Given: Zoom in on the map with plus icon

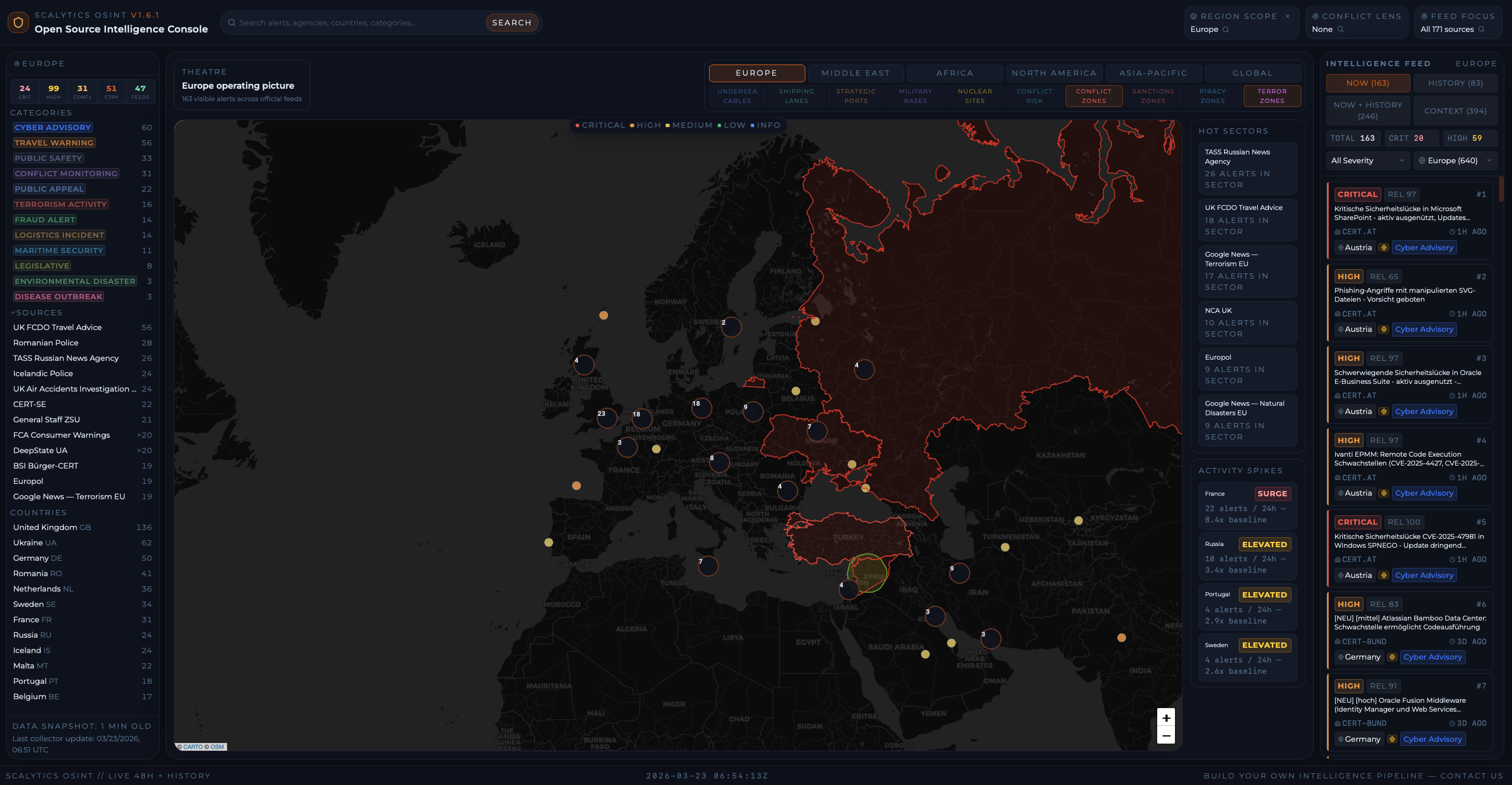Looking at the screenshot, I should point(1165,718).
